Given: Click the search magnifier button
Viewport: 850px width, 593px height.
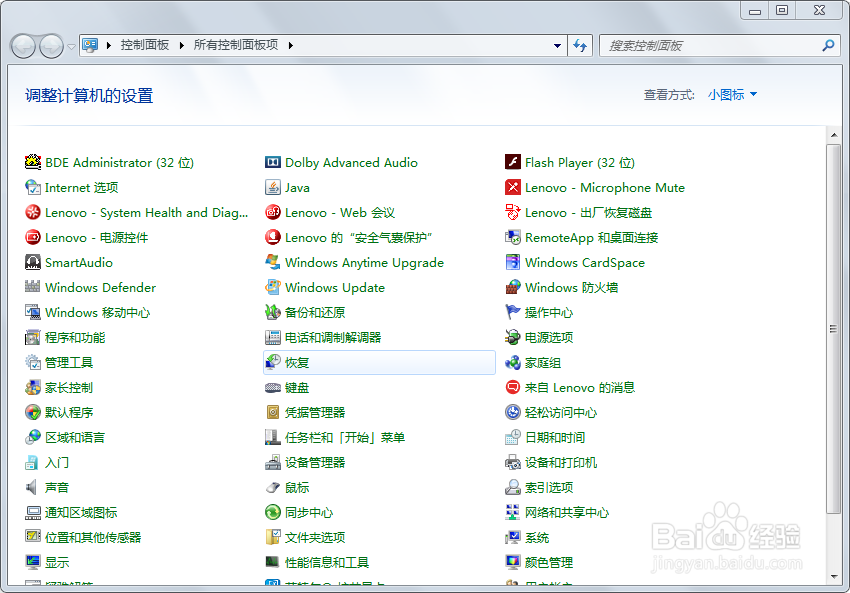Looking at the screenshot, I should coord(828,46).
